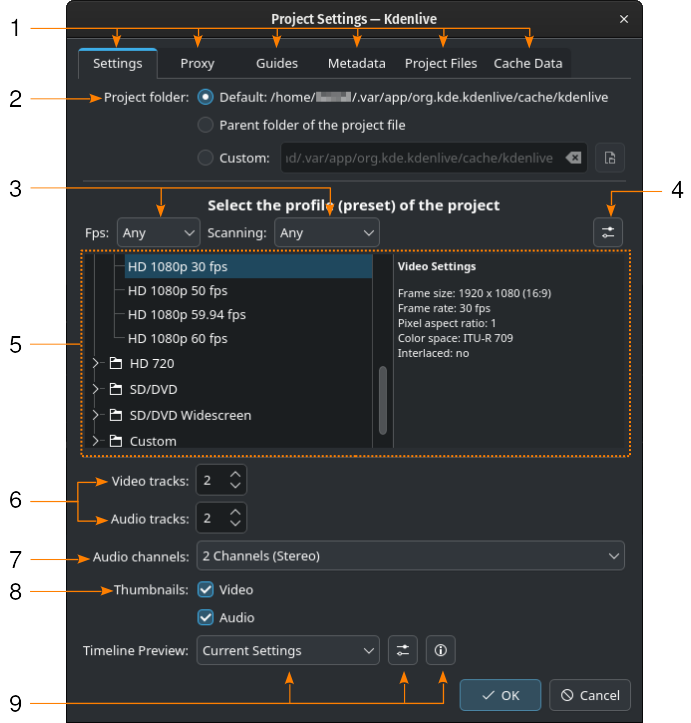Decrease the Audio tracks count

[x=235, y=523]
